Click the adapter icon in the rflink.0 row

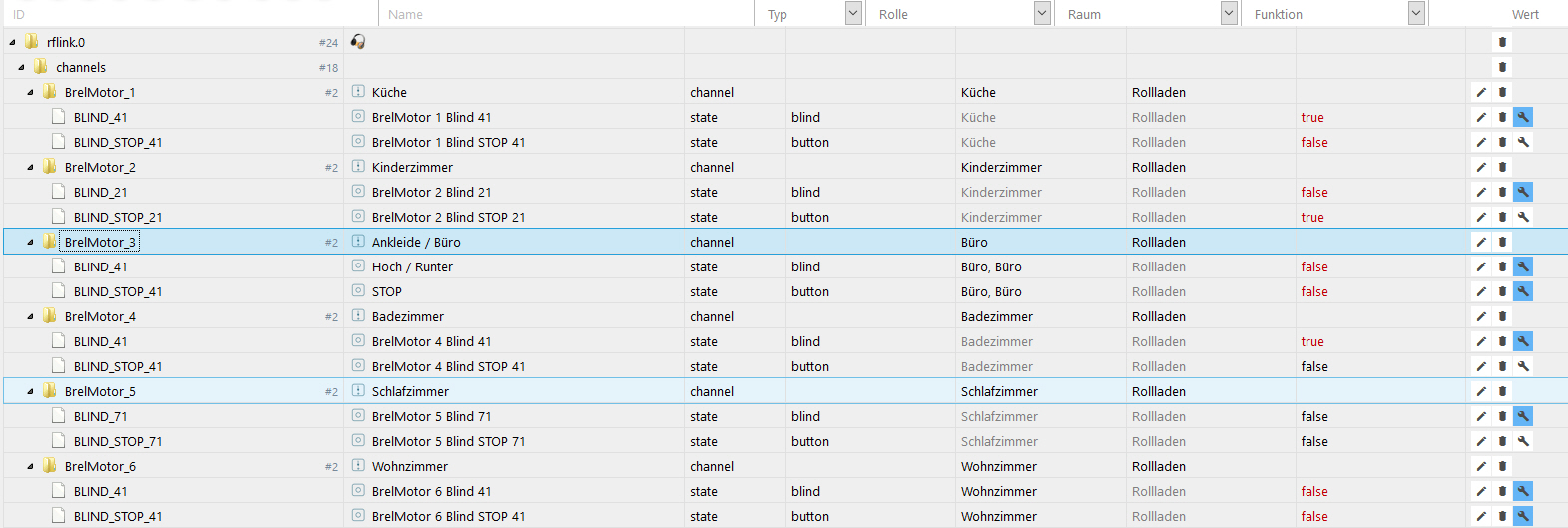(358, 42)
